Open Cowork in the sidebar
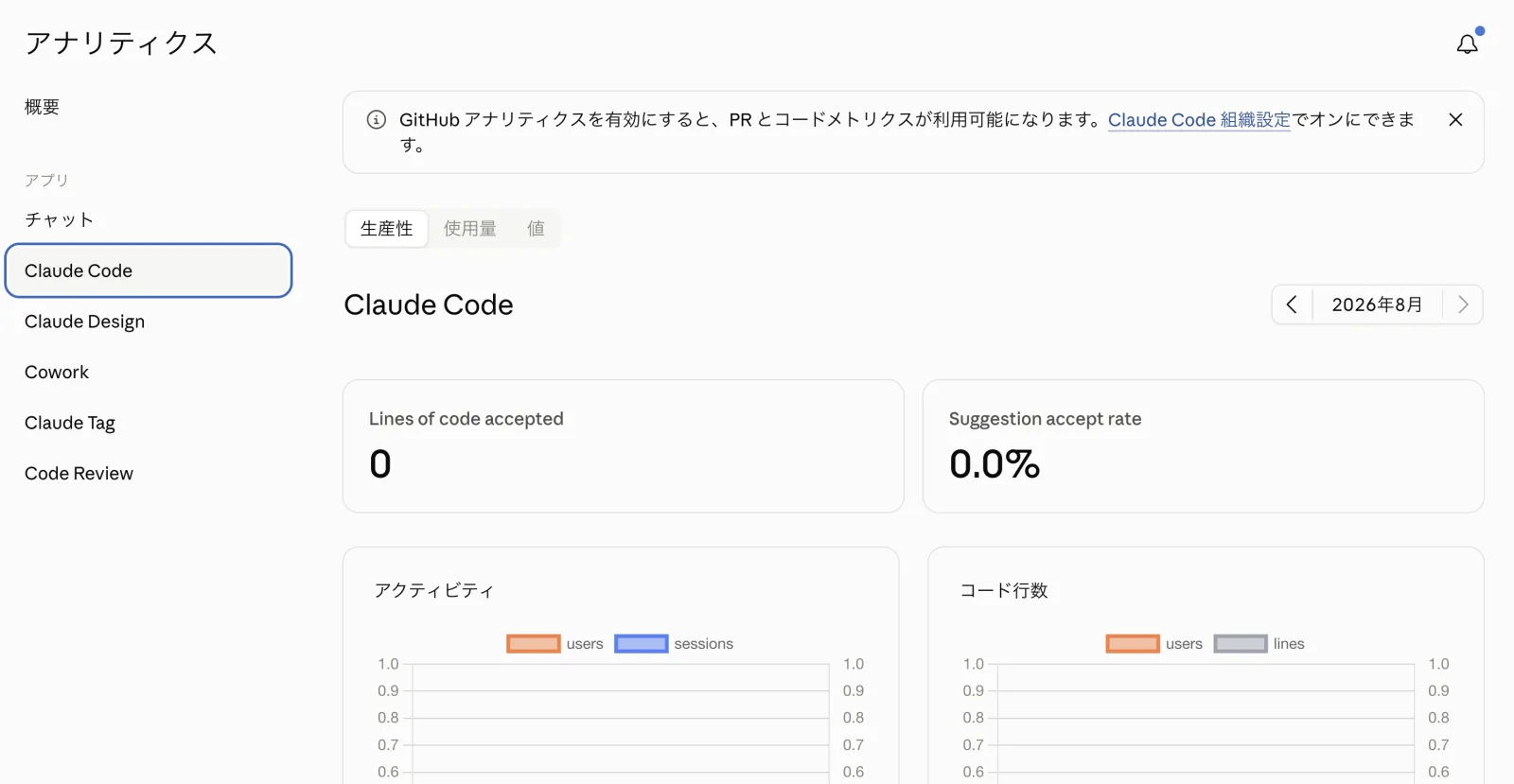Viewport: 1514px width, 784px height. tap(57, 373)
